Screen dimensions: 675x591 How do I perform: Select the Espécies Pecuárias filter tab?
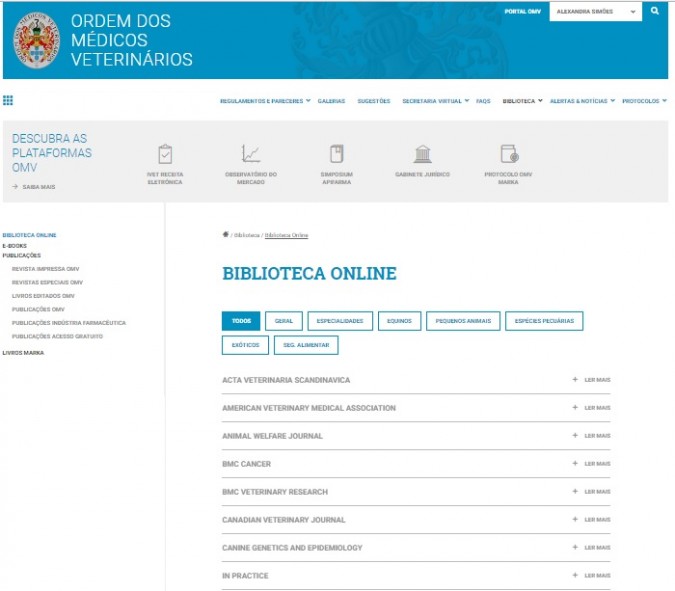coord(544,321)
